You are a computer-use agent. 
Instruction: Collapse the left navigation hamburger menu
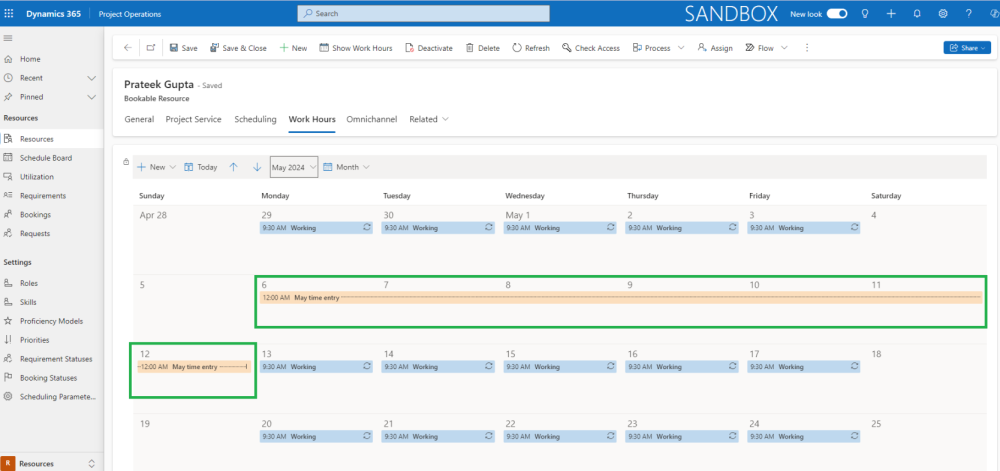pyautogui.click(x=9, y=38)
